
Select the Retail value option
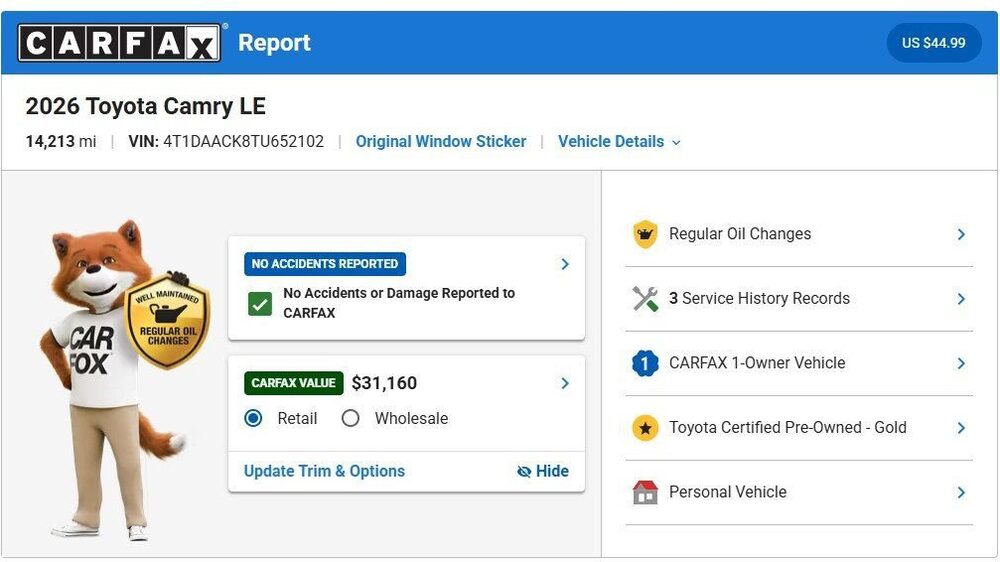pyautogui.click(x=253, y=418)
